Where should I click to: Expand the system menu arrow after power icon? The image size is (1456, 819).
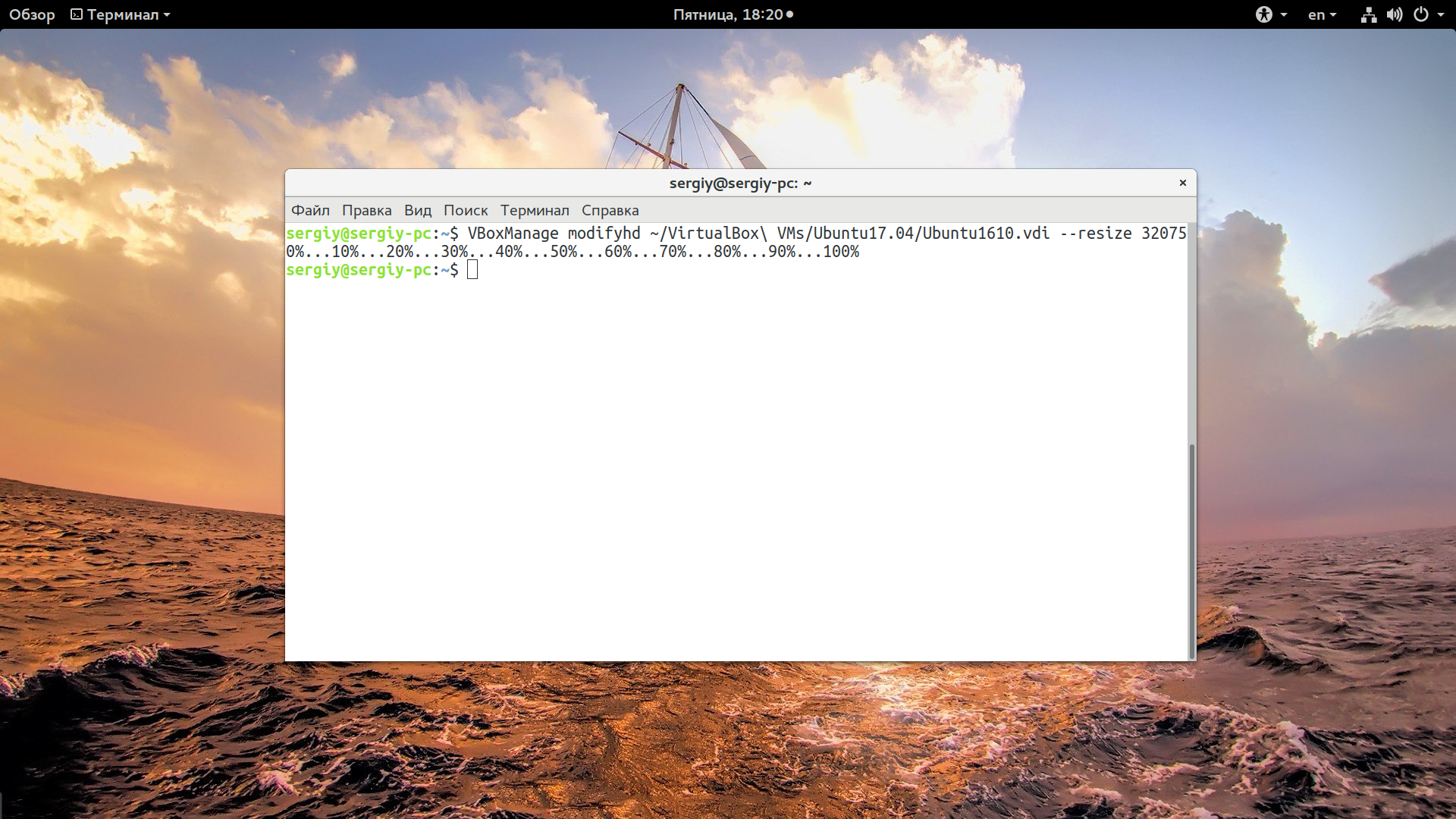tap(1441, 15)
